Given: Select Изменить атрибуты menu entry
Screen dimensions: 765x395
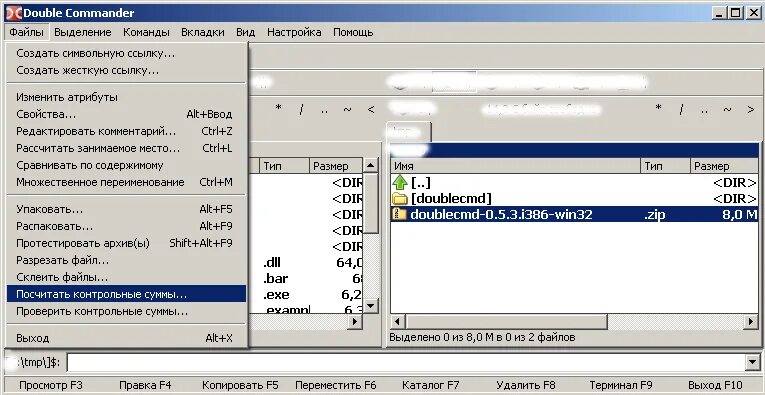Looking at the screenshot, I should click(x=126, y=97).
